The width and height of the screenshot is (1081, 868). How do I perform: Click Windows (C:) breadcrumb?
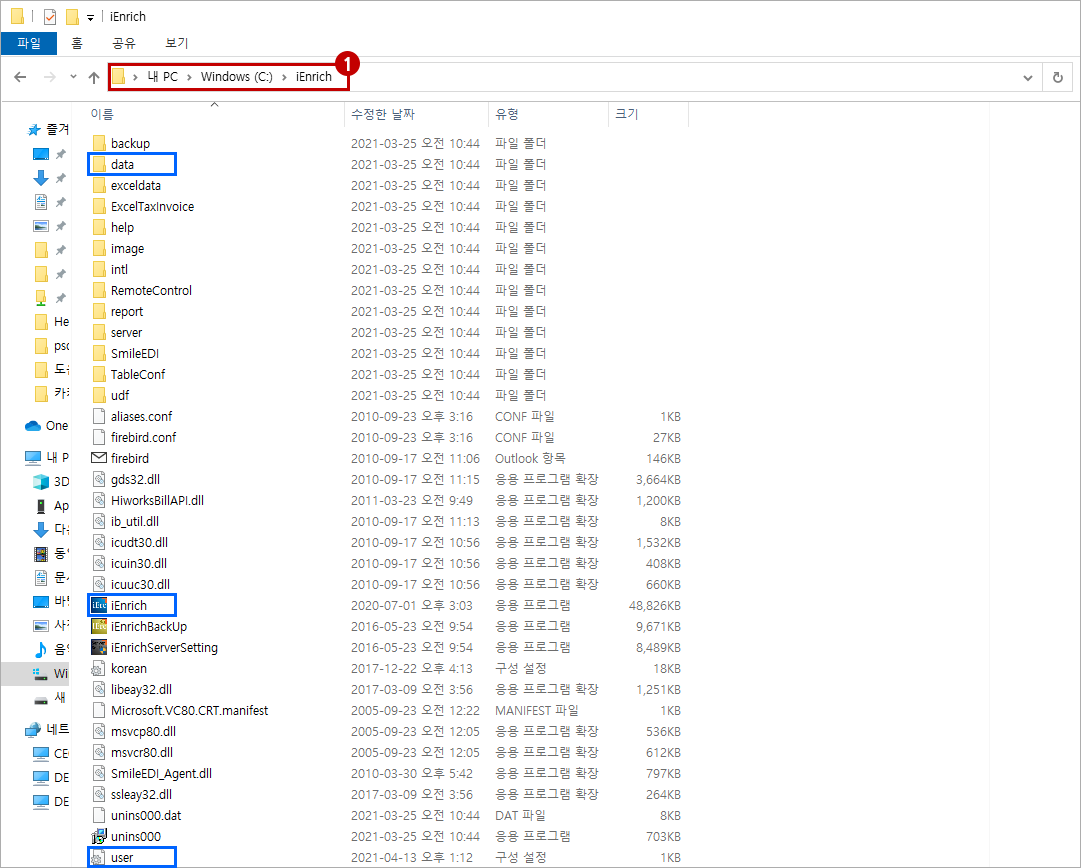(236, 77)
